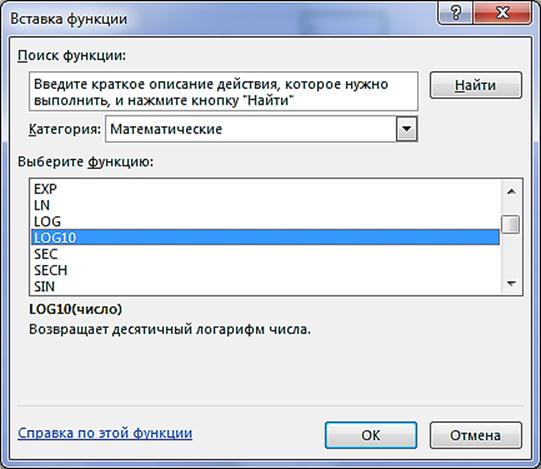Select EXP in the function list

[x=265, y=189]
